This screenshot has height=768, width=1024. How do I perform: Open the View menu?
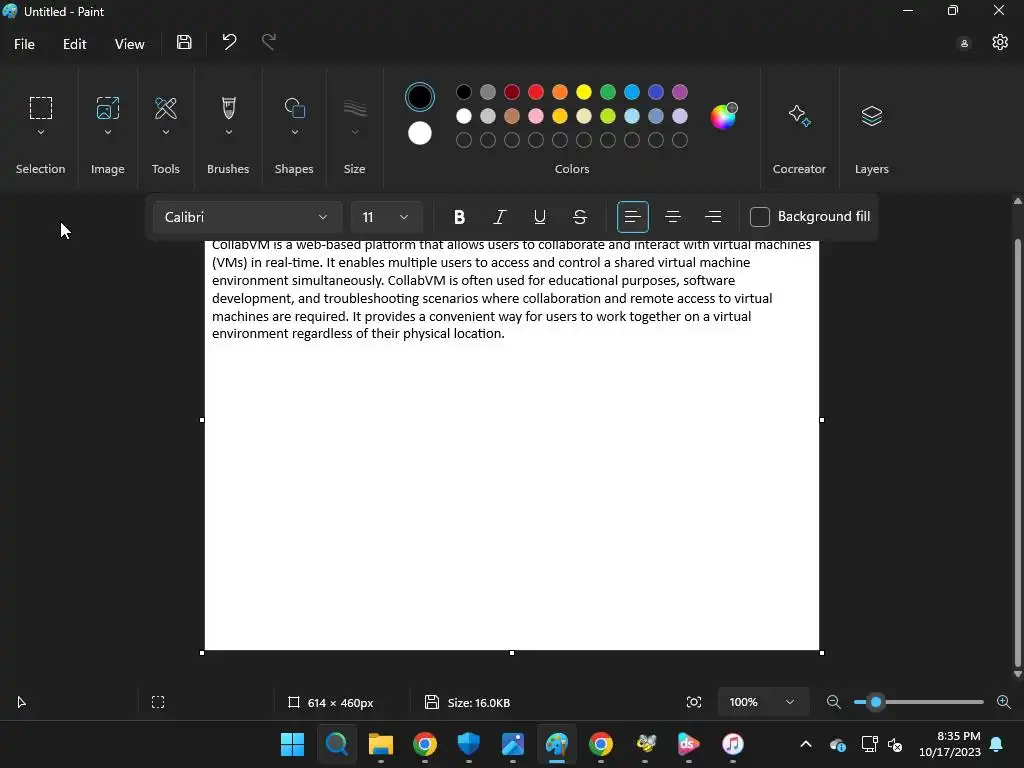pyautogui.click(x=129, y=44)
